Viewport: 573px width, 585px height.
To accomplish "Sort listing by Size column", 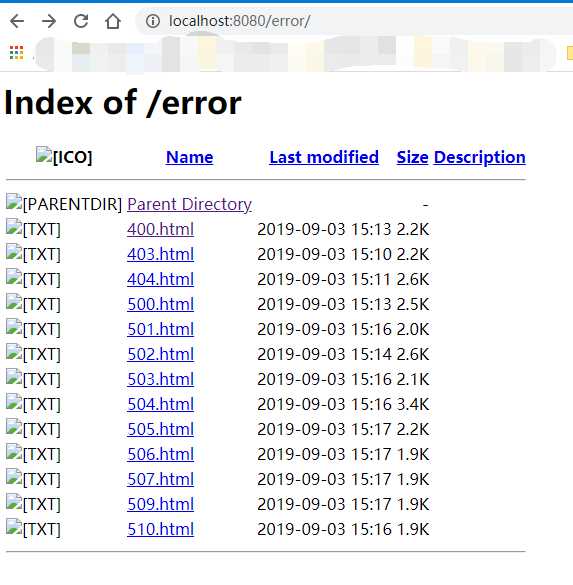I will click(x=412, y=157).
